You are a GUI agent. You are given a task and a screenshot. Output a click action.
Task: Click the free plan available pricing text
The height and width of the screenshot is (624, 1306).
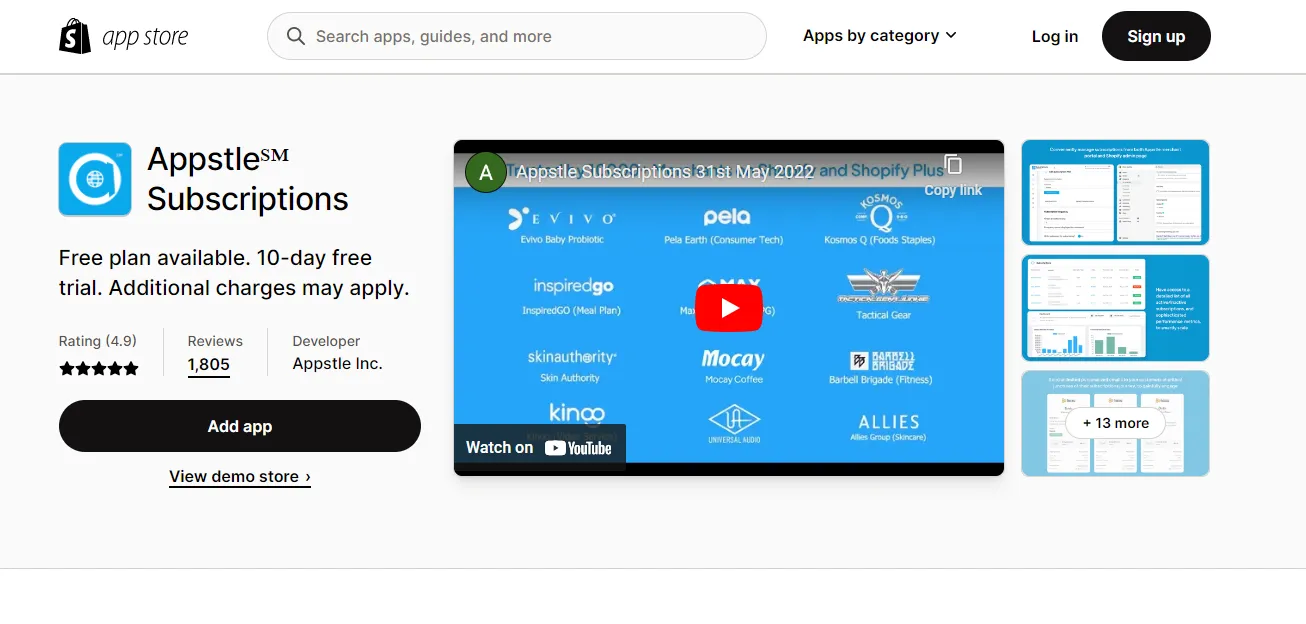point(234,273)
